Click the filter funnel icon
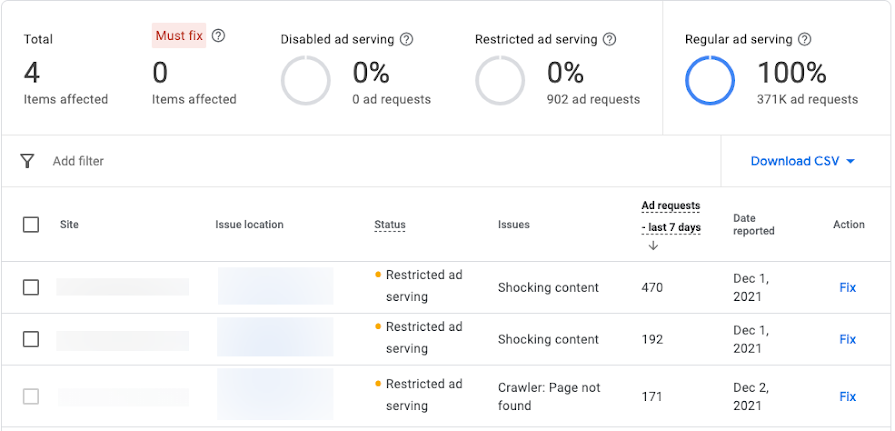895x431 pixels. pos(28,161)
